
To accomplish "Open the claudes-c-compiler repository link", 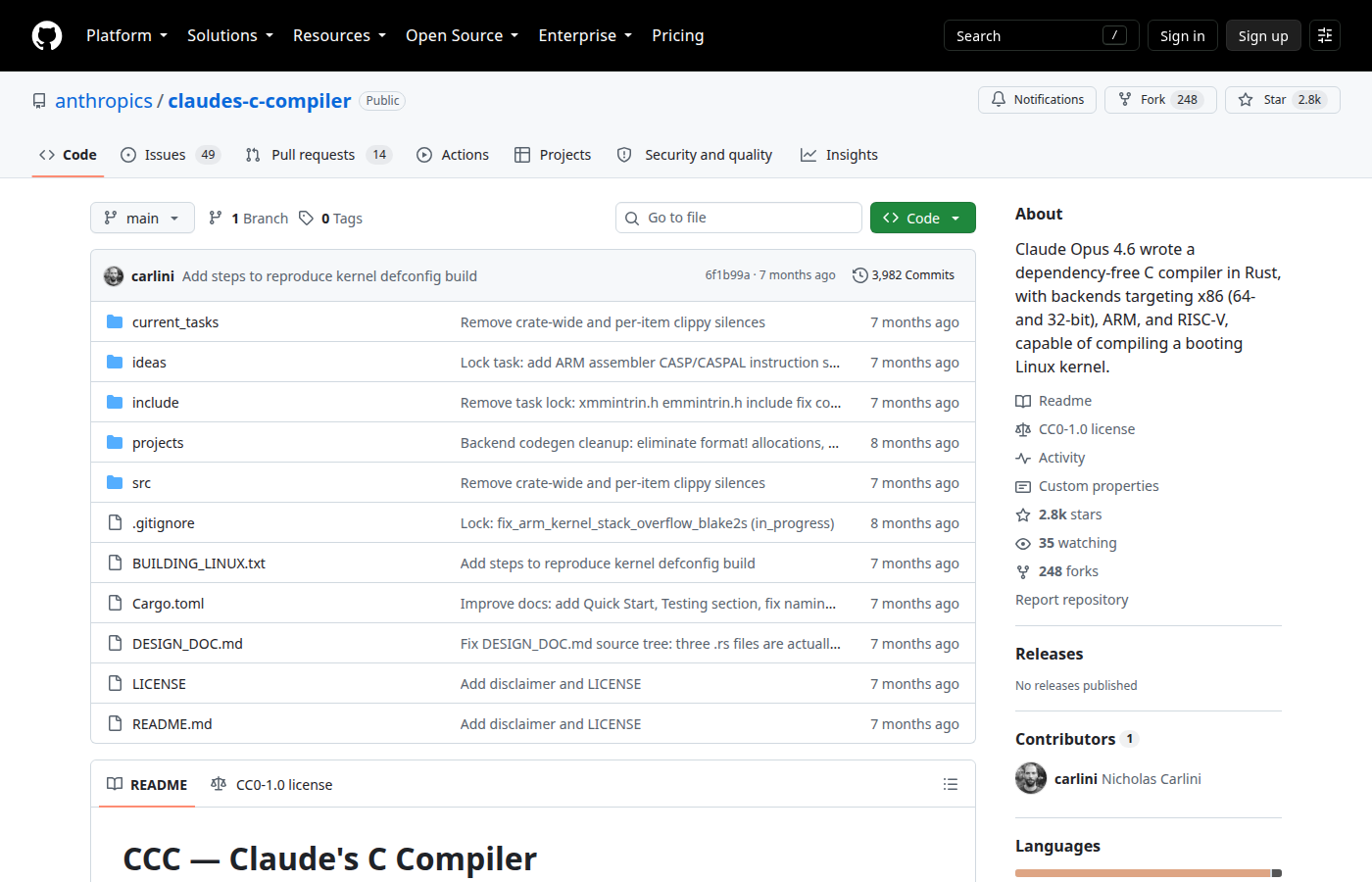I will (x=259, y=101).
